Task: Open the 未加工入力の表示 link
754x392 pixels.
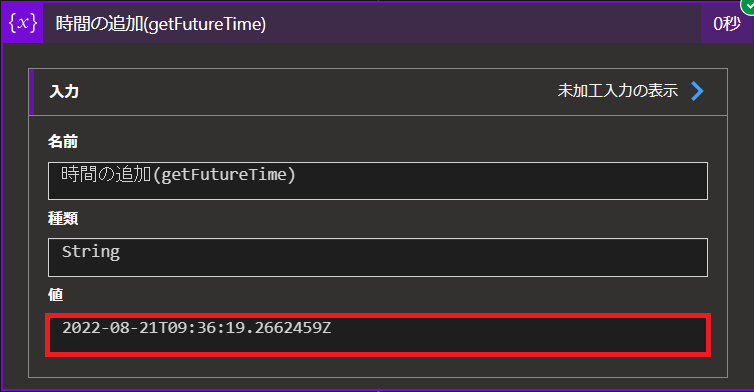Action: 617,90
